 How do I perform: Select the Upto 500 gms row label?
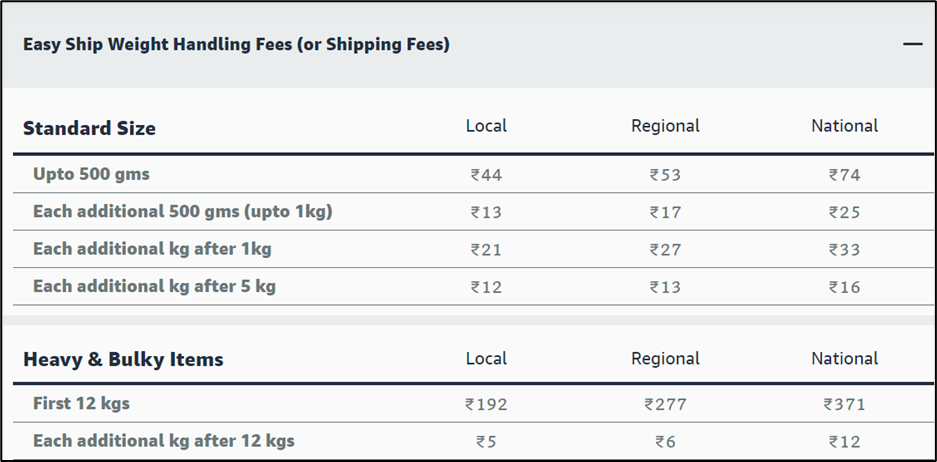pyautogui.click(x=91, y=175)
